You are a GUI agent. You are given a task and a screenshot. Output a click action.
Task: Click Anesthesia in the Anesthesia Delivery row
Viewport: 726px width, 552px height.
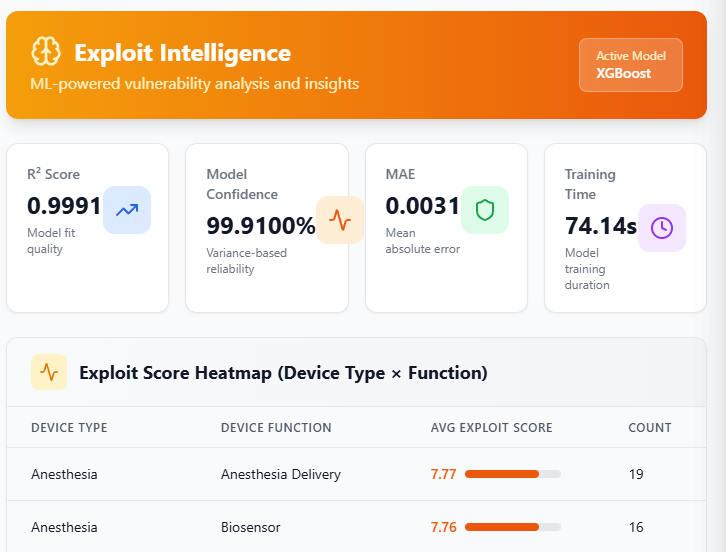point(64,474)
